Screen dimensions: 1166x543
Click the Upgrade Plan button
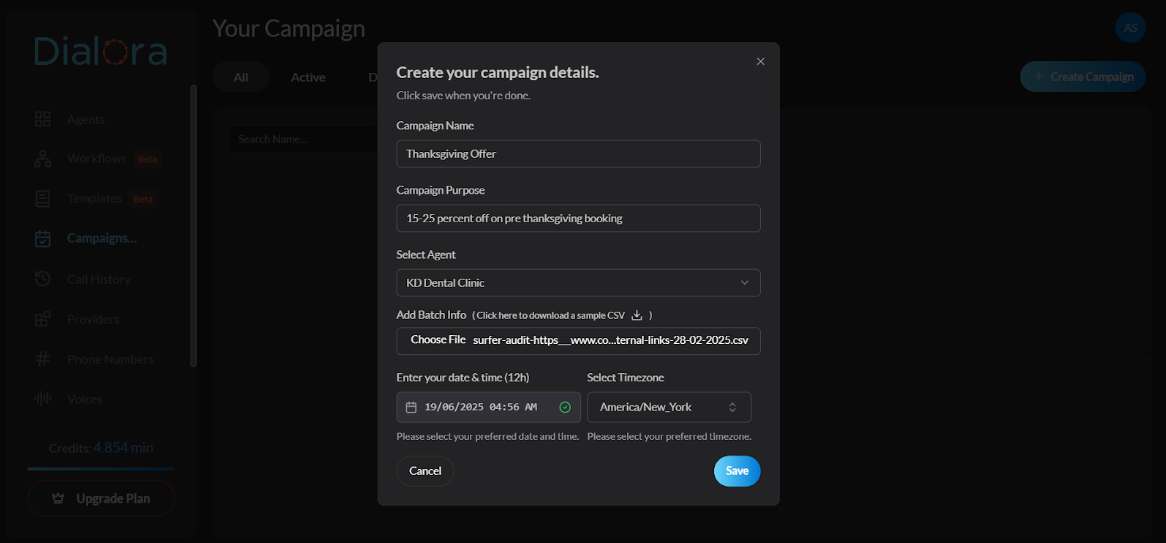(101, 498)
